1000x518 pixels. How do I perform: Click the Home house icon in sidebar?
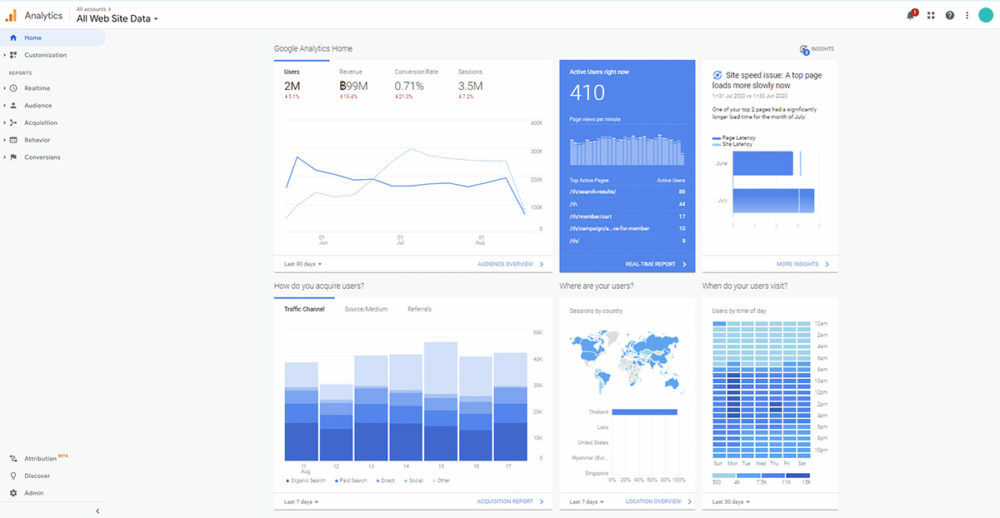13,38
